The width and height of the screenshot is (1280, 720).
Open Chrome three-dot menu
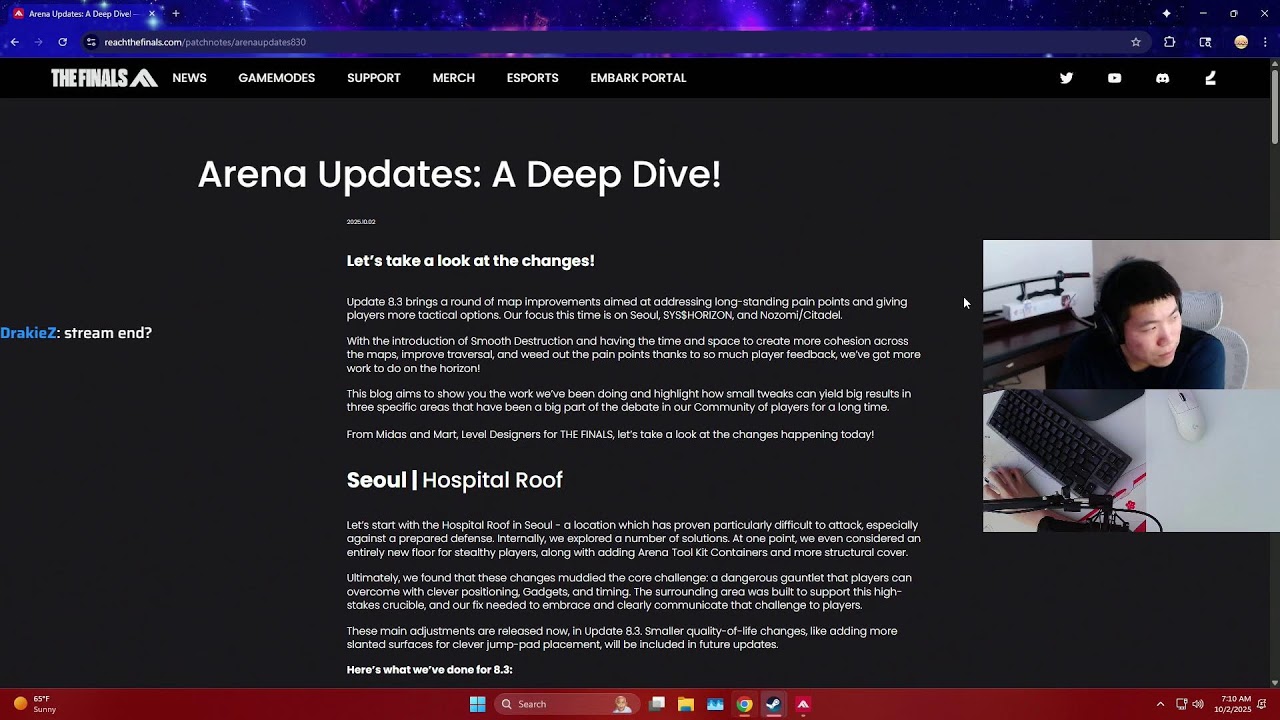(1266, 42)
